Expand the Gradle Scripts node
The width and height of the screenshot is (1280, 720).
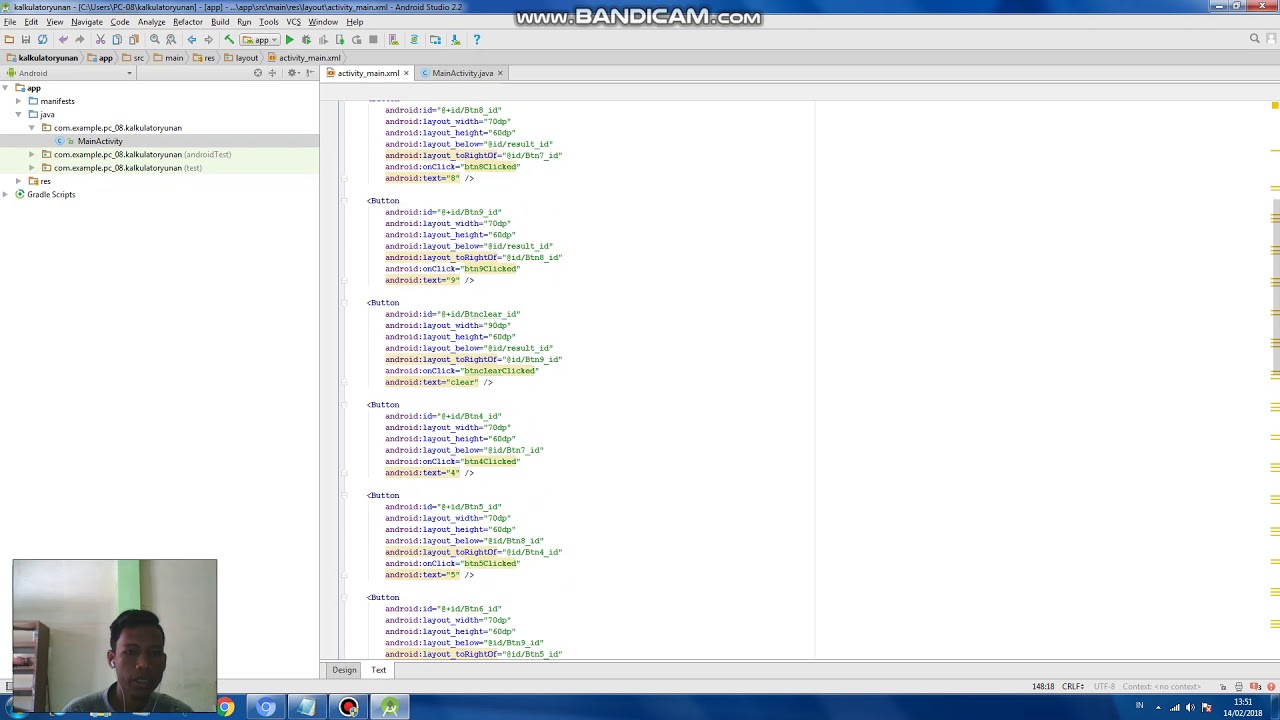(x=6, y=194)
